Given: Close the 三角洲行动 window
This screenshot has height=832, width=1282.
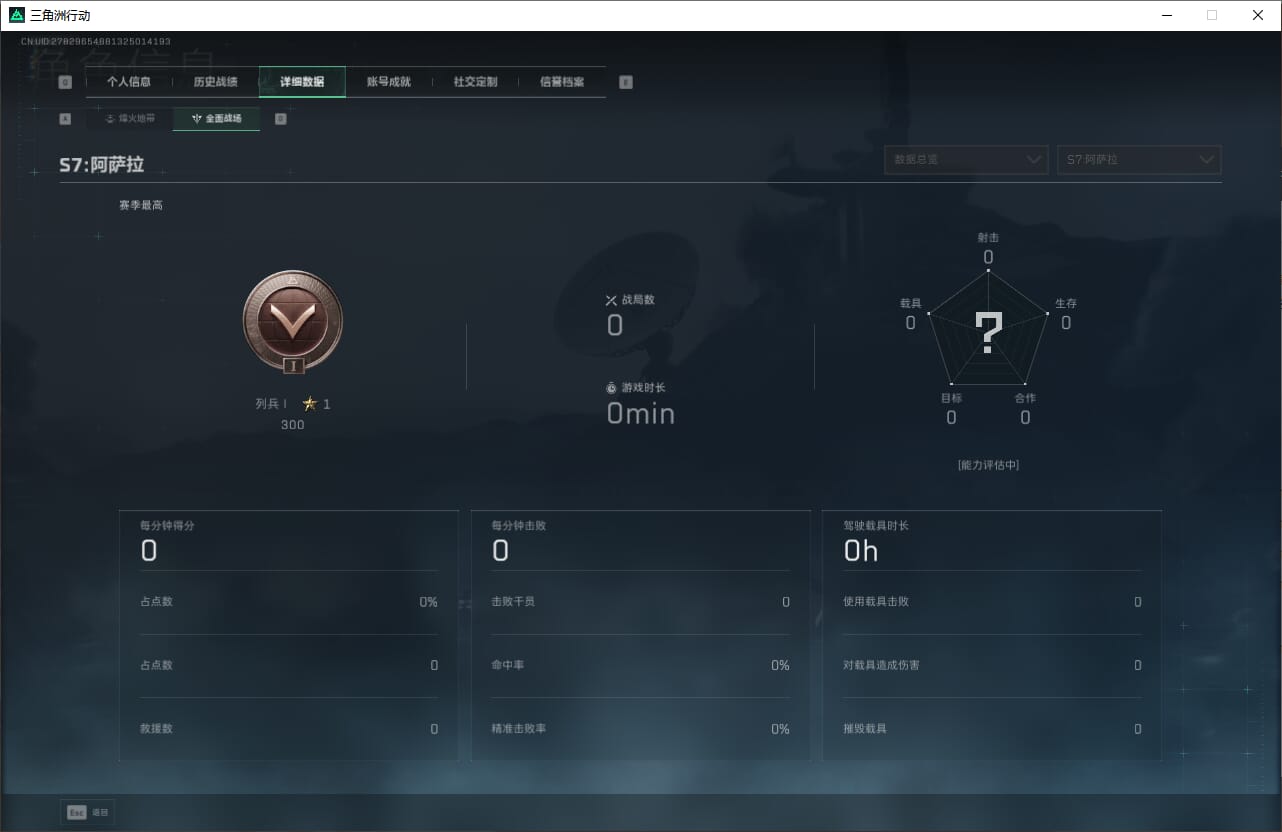Looking at the screenshot, I should point(1258,15).
